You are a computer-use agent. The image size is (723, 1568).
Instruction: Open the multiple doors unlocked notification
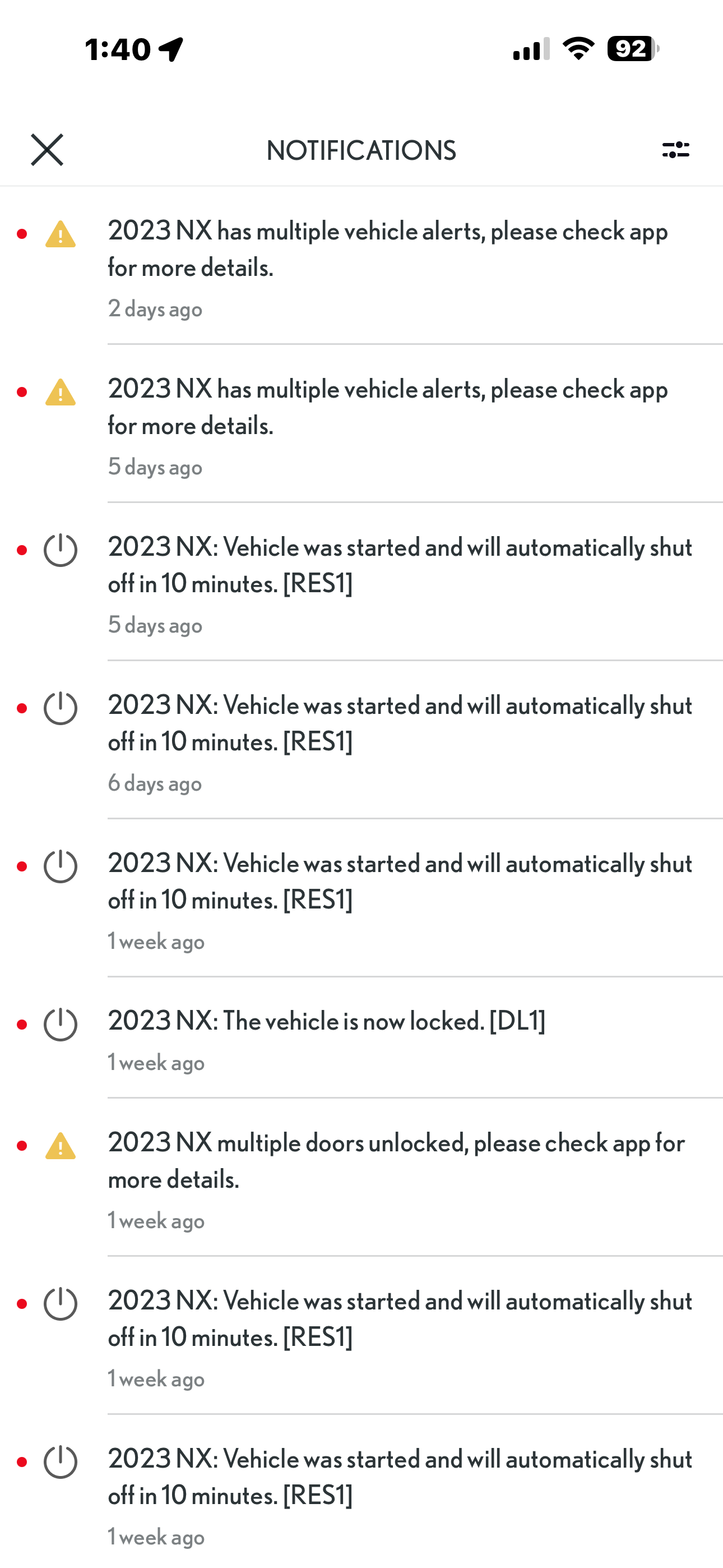click(396, 1161)
